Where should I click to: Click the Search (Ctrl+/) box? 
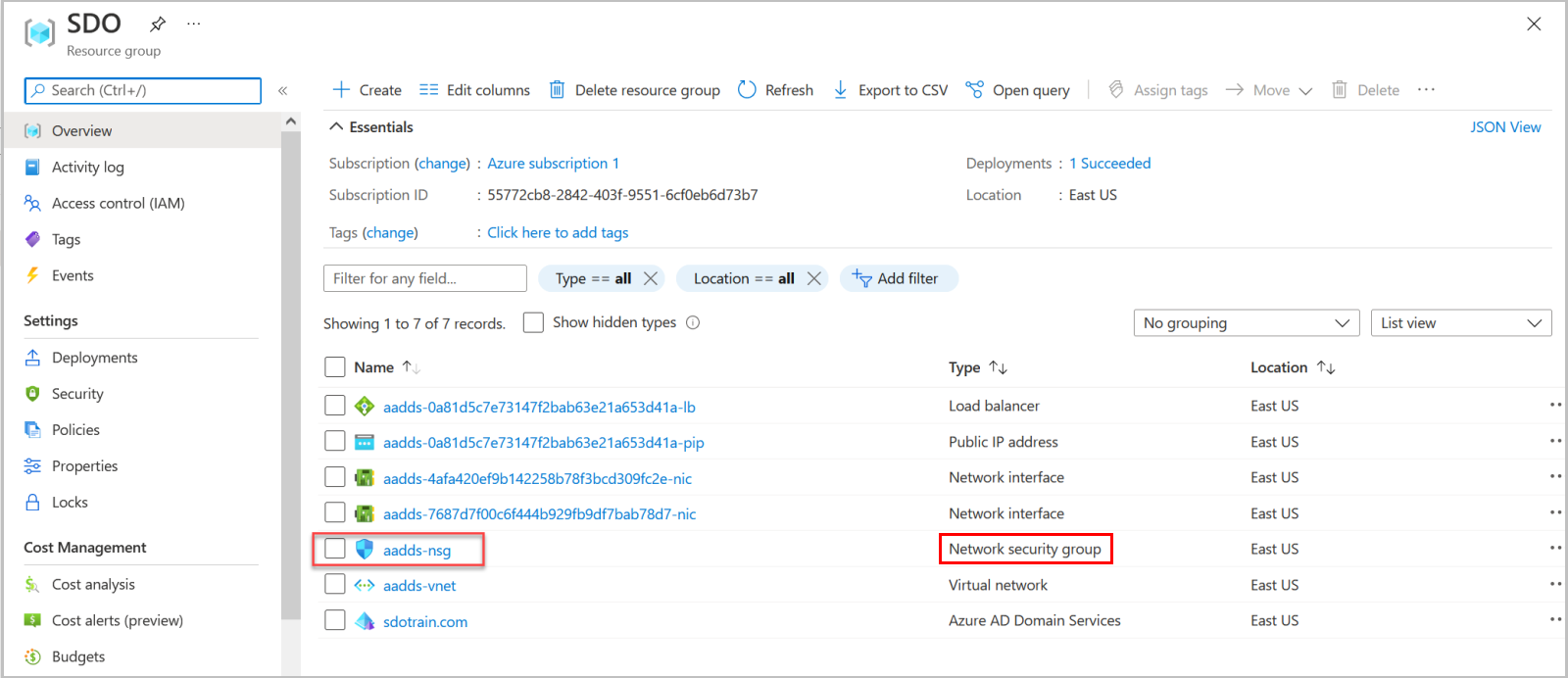143,90
